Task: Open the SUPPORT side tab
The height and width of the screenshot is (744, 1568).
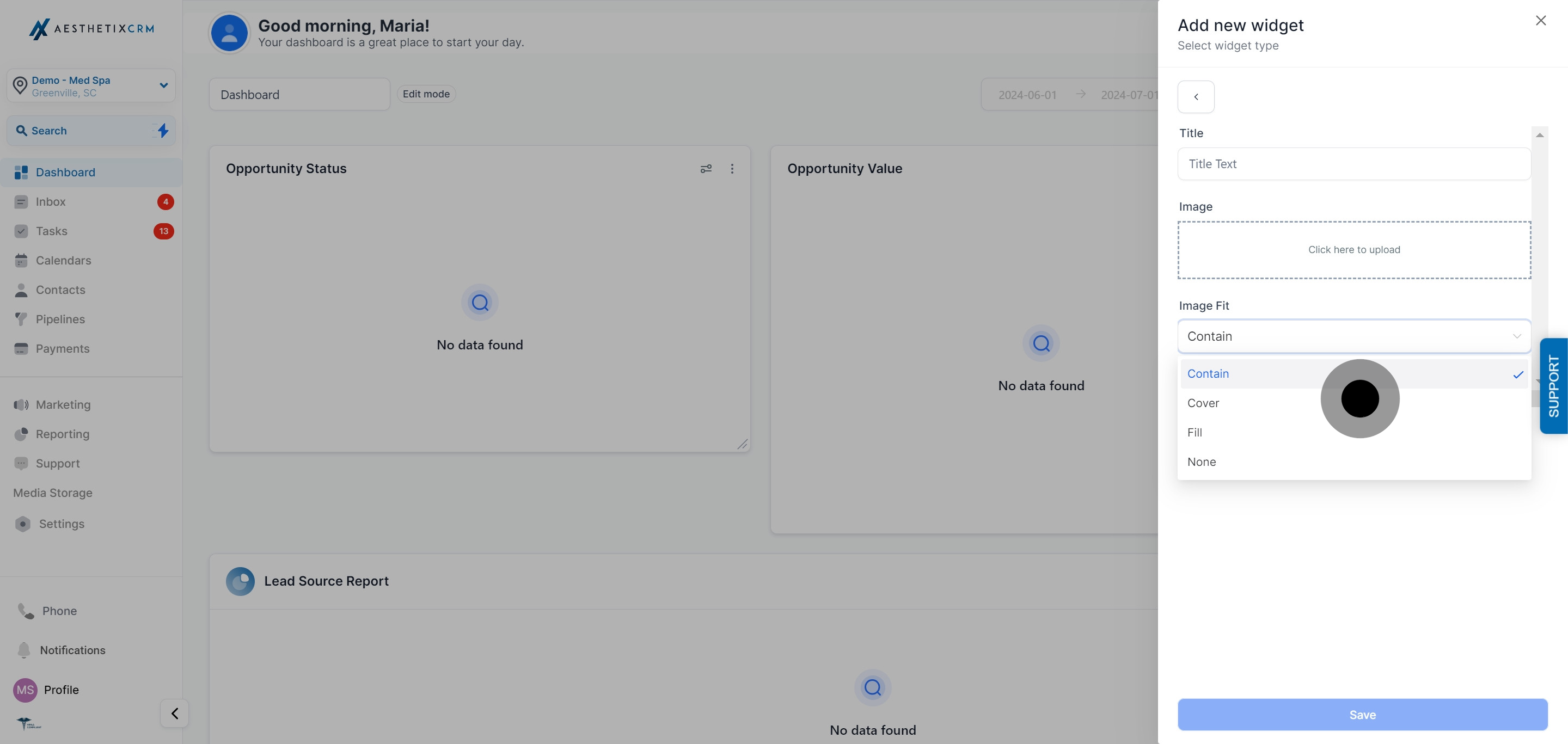Action: pyautogui.click(x=1554, y=386)
